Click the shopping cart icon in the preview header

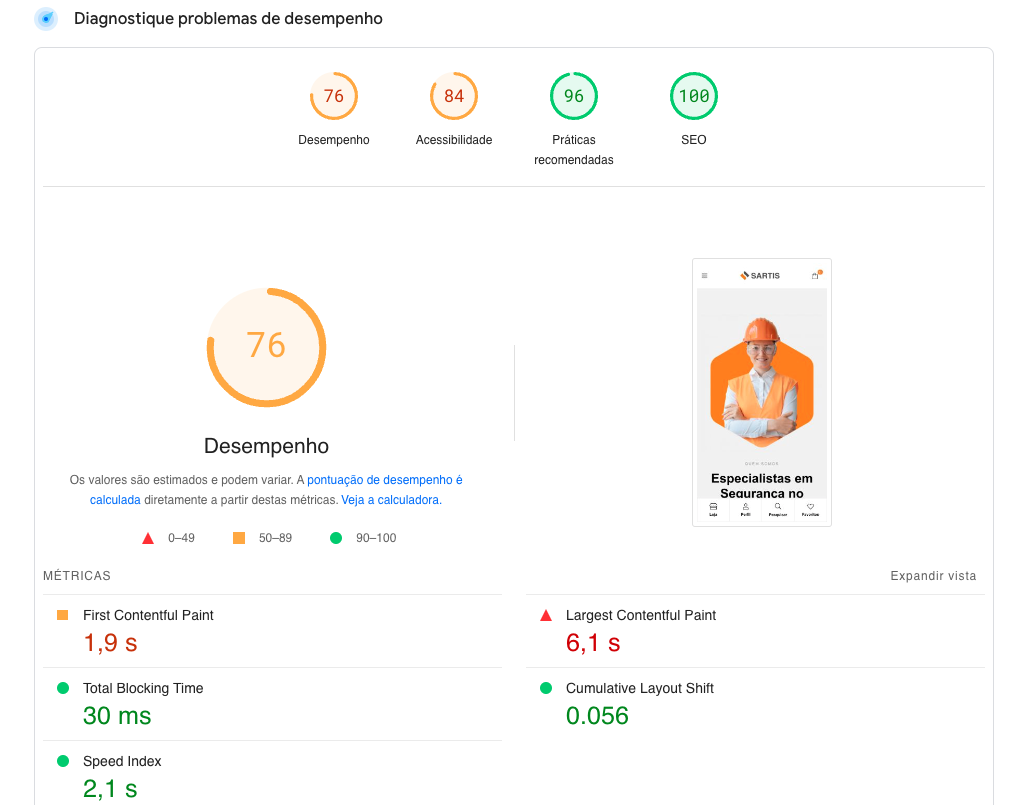click(815, 275)
